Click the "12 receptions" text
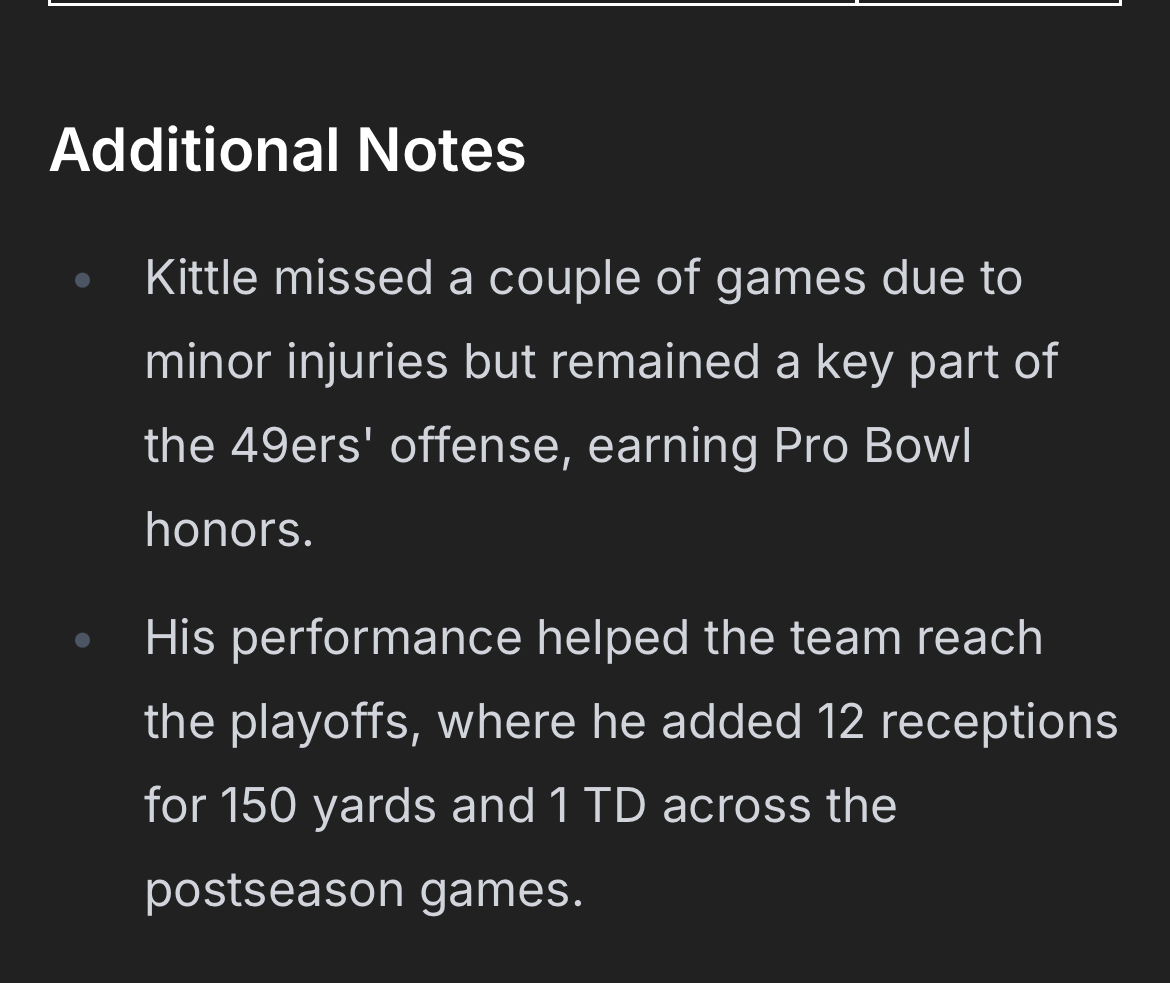The width and height of the screenshot is (1170, 983). [967, 723]
